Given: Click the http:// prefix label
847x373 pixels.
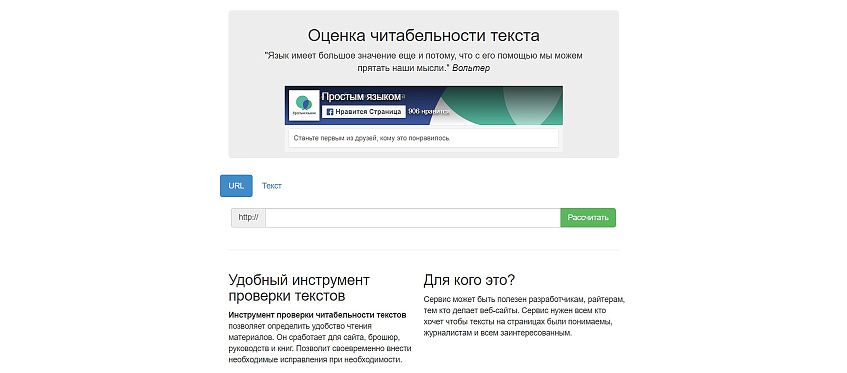Looking at the screenshot, I should tap(248, 218).
